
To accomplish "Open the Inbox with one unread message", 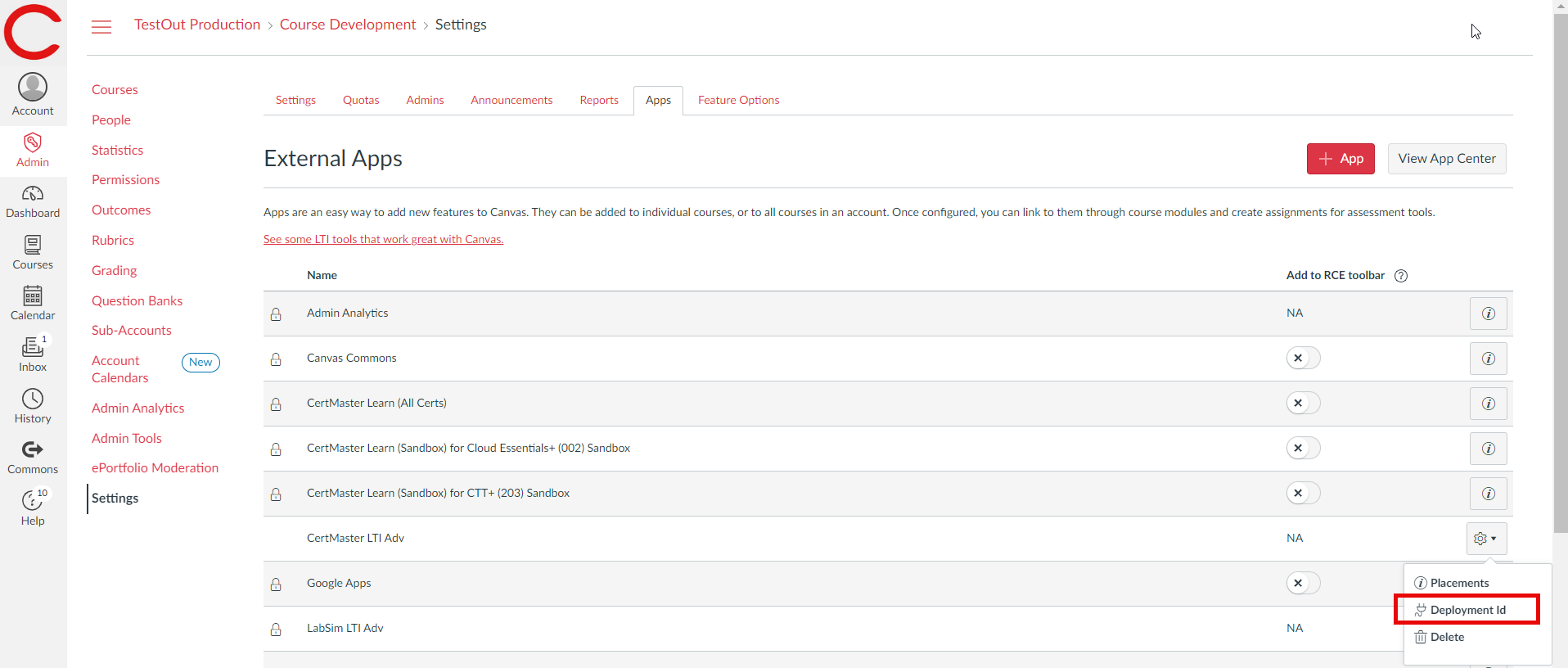I will pos(33,355).
